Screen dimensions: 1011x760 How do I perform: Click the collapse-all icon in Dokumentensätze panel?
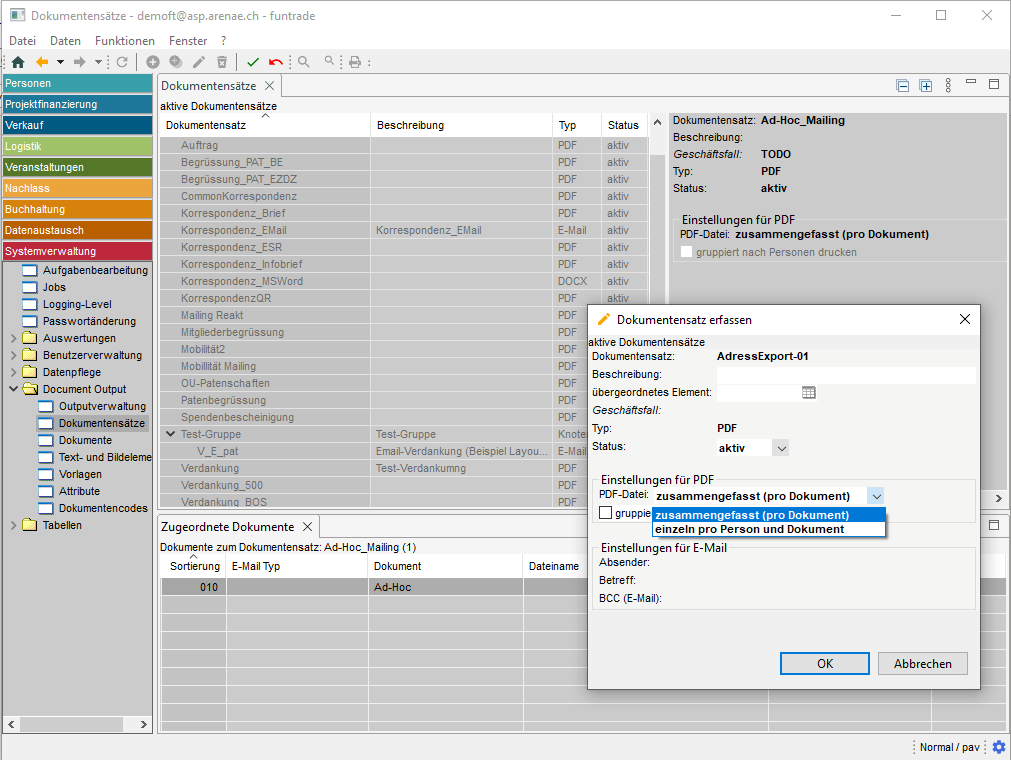pos(903,86)
